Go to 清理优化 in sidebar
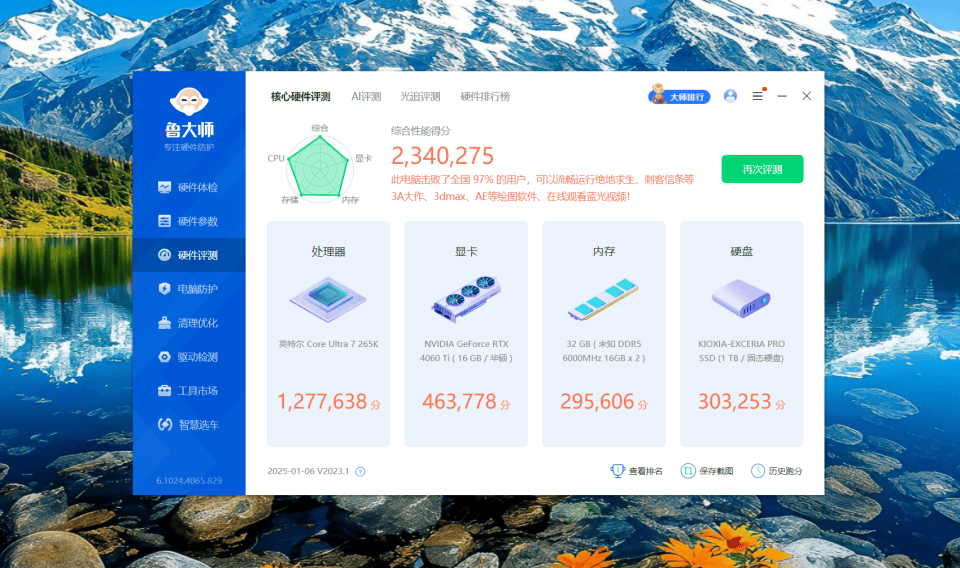Image resolution: width=960 pixels, height=568 pixels. tap(188, 323)
